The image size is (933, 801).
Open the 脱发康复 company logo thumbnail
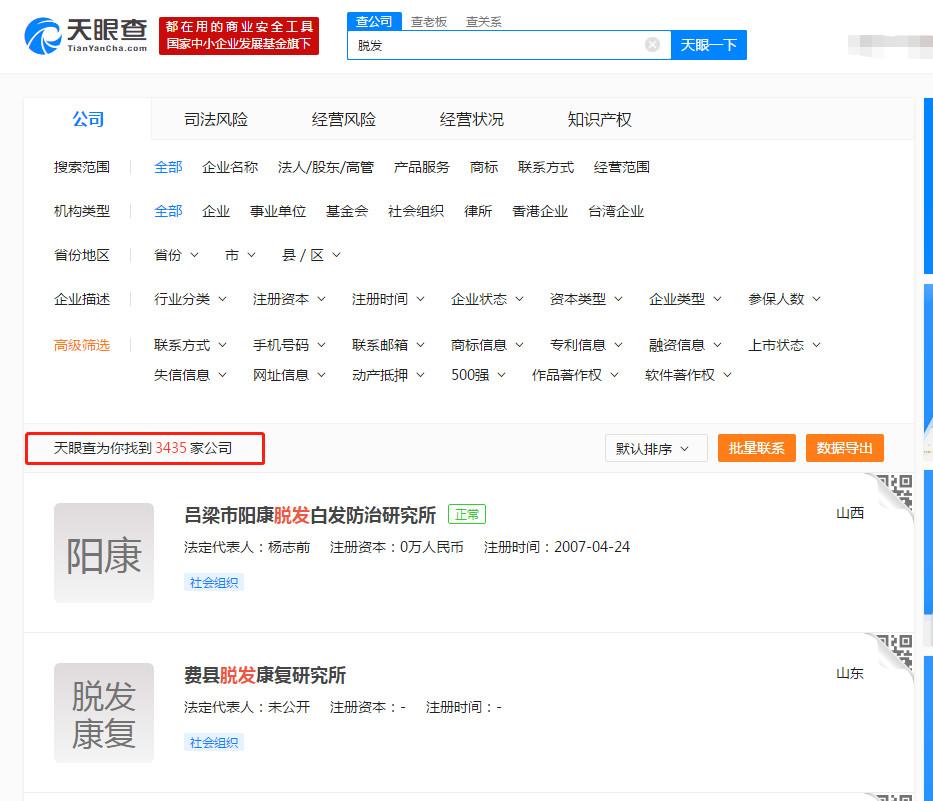[104, 713]
